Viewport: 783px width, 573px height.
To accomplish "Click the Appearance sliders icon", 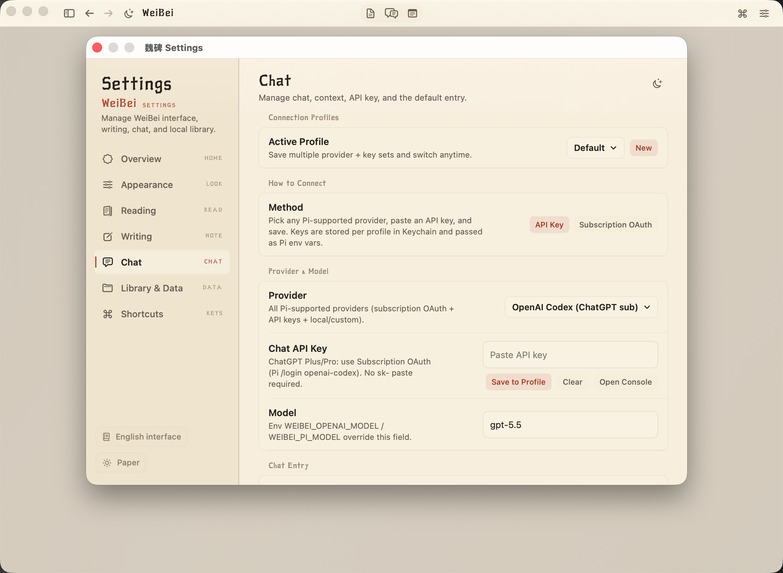I will coord(107,185).
